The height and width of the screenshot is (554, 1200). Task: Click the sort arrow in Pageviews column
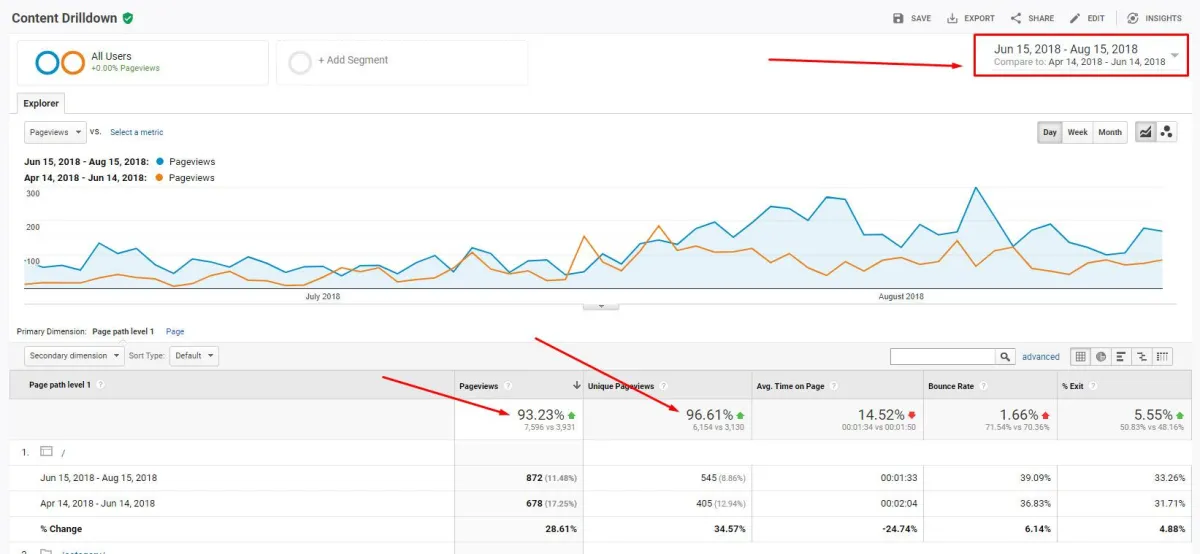(x=577, y=386)
